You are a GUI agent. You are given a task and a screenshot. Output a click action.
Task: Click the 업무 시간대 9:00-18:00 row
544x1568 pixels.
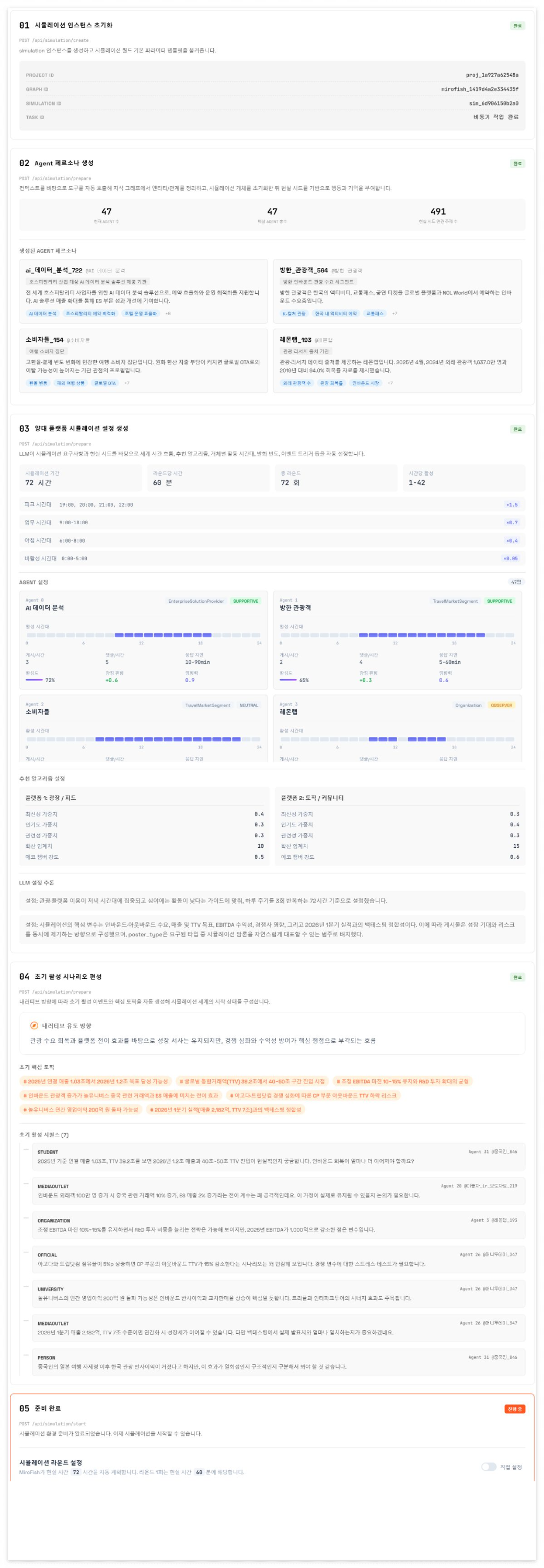point(272,522)
